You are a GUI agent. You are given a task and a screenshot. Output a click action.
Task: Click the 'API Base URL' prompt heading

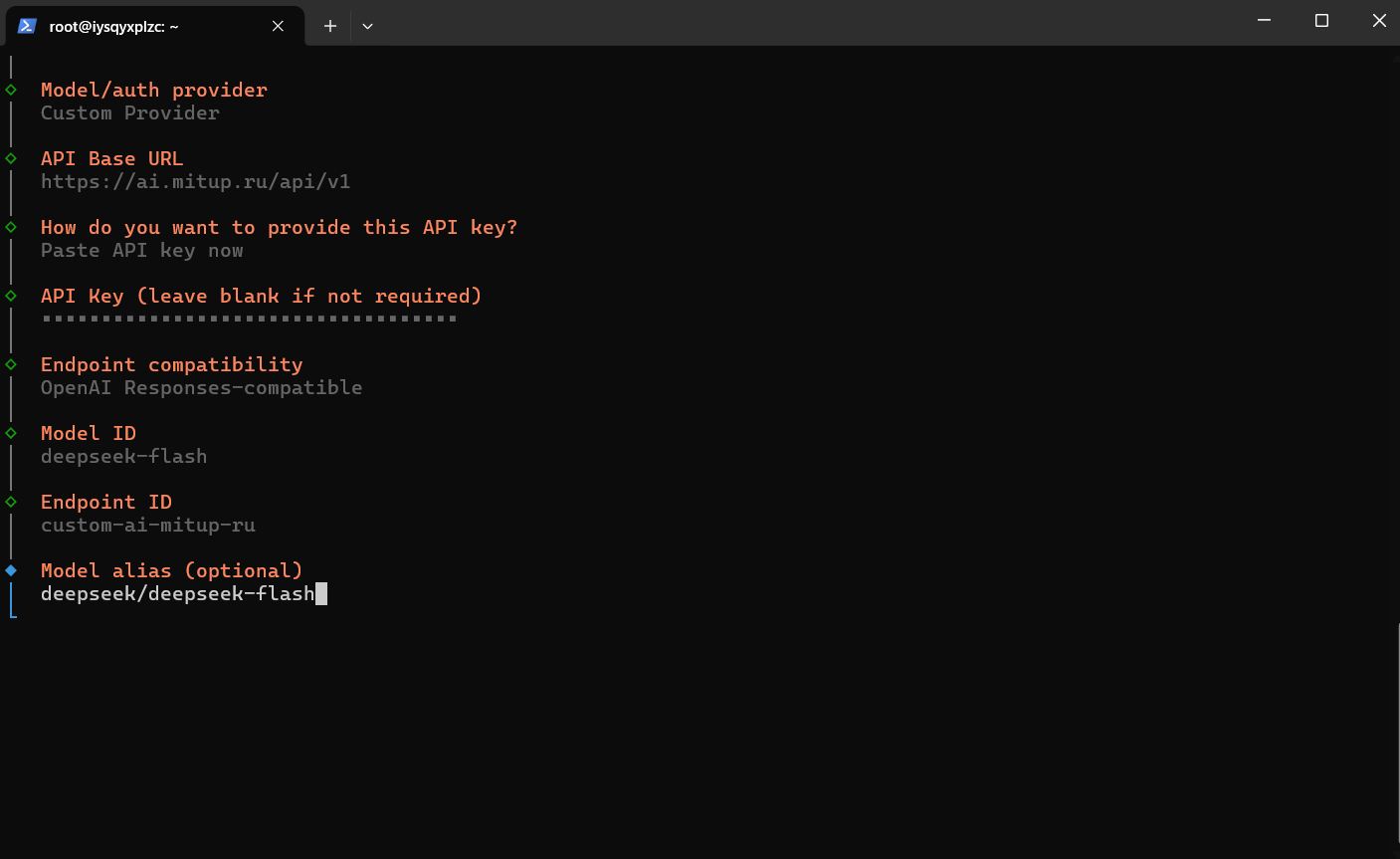(x=111, y=158)
